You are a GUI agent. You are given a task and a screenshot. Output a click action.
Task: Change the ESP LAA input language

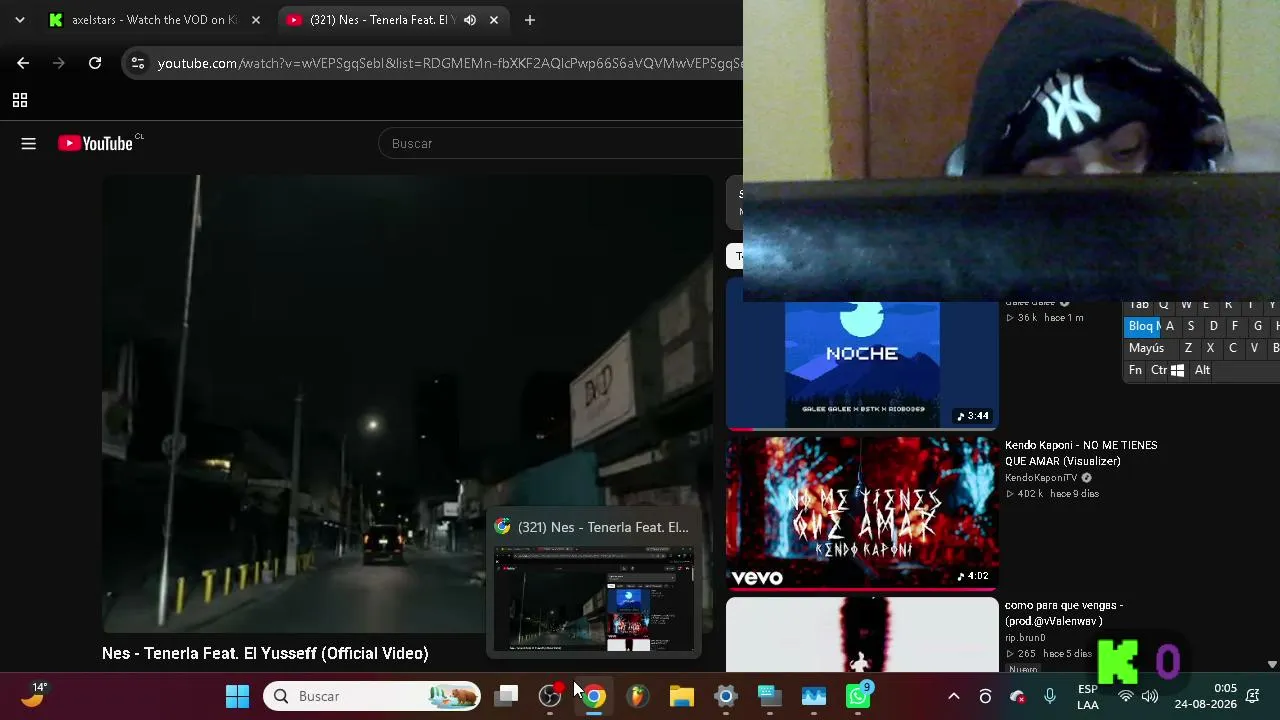(1088, 696)
